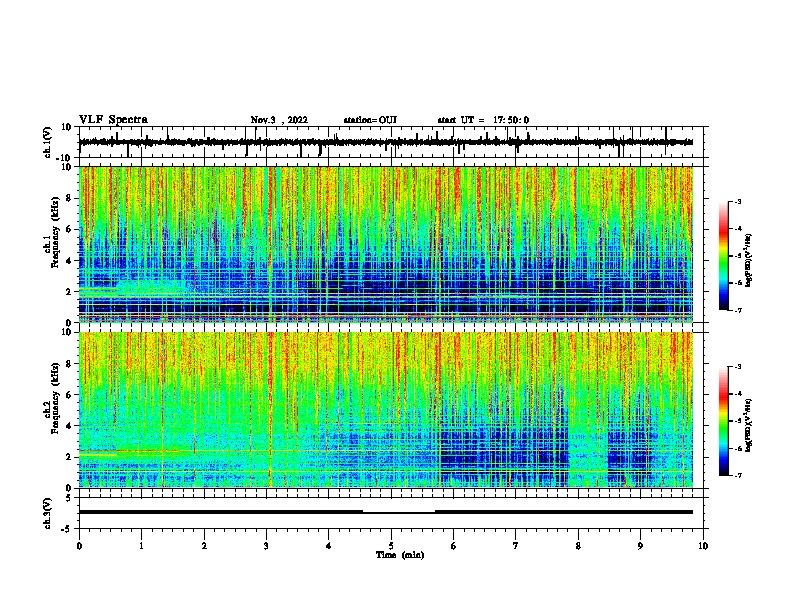Click the ch.2 color scale log(PSD) label

click(x=749, y=425)
